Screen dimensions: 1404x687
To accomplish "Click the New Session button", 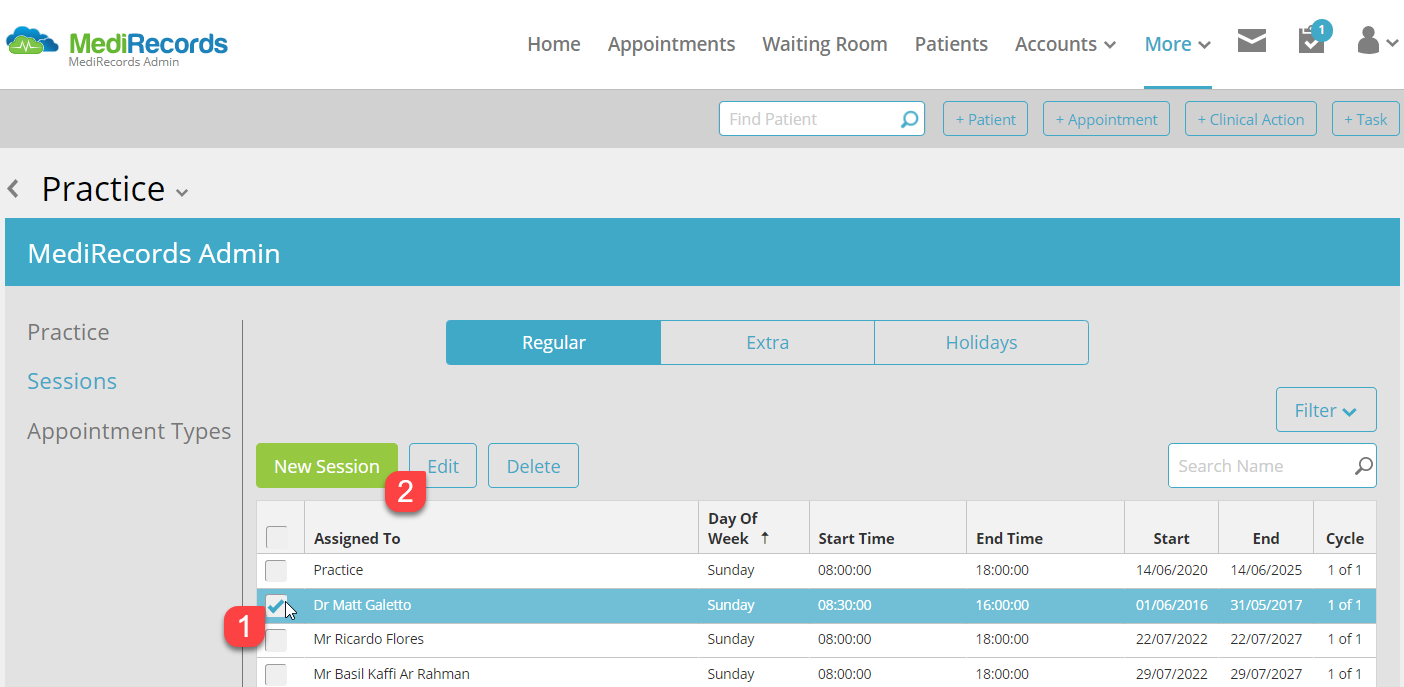I will (327, 466).
